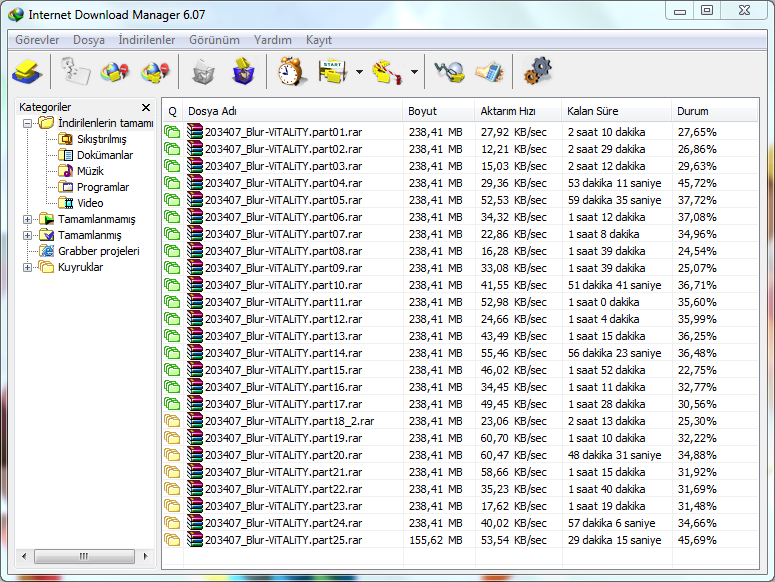775x582 pixels.
Task: Sort by the Dosya Adı column header
Action: (x=293, y=111)
